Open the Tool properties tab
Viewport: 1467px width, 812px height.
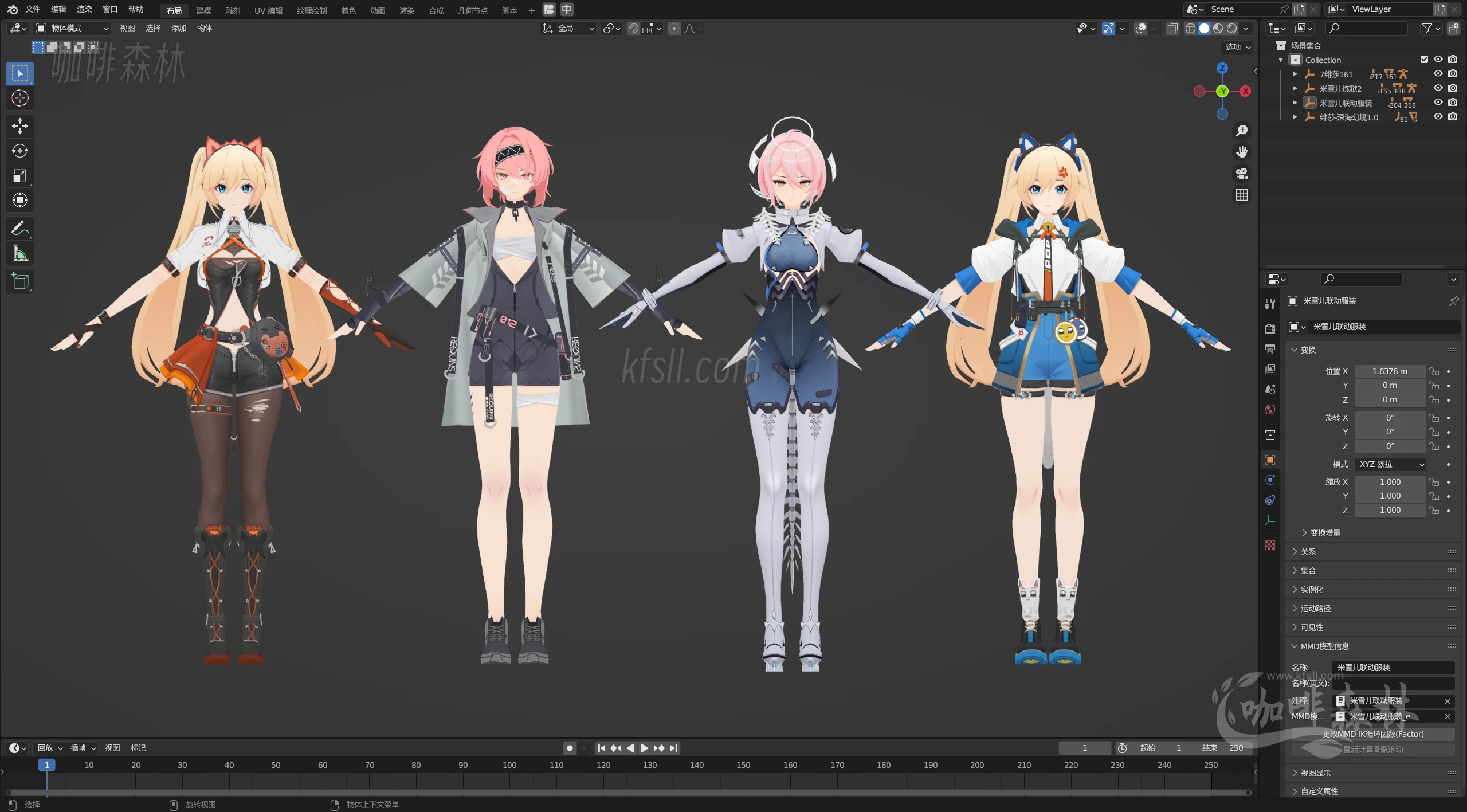(x=1270, y=304)
